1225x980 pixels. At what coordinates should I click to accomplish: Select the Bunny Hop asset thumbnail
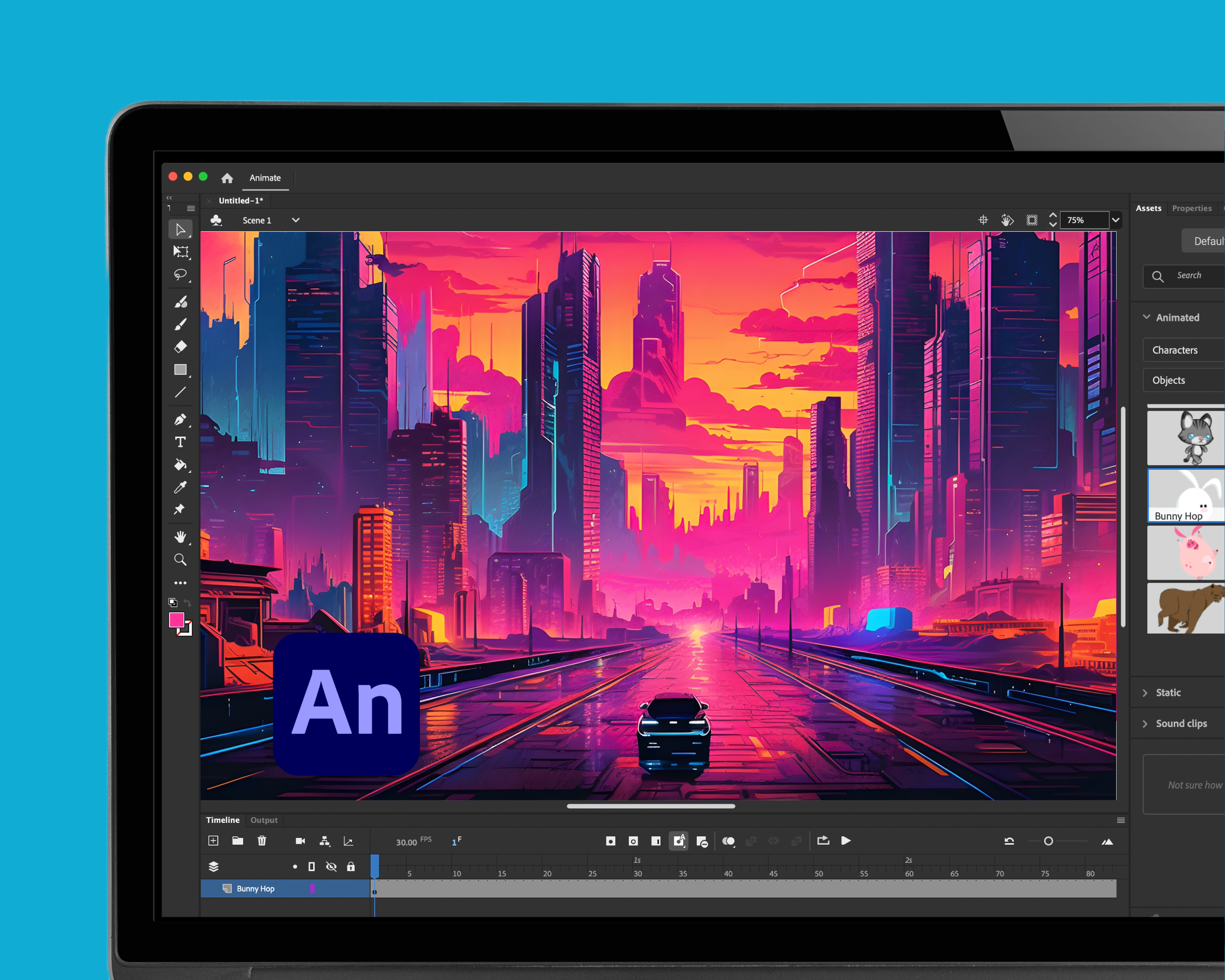1186,496
